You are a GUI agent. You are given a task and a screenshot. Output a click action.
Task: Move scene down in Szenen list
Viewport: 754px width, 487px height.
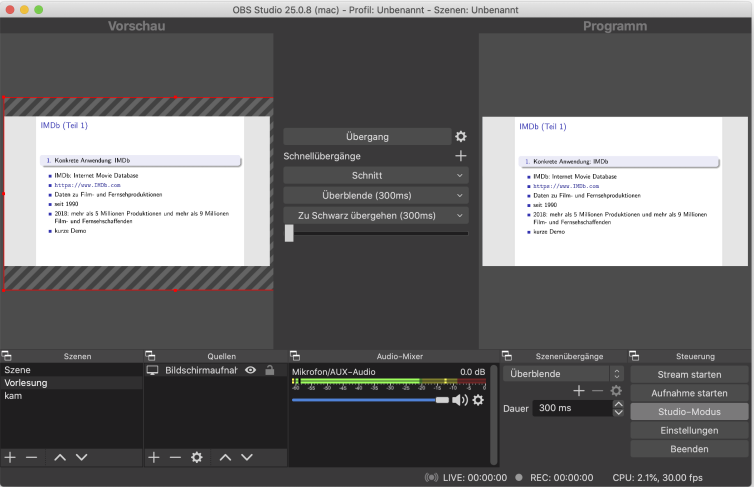point(82,457)
